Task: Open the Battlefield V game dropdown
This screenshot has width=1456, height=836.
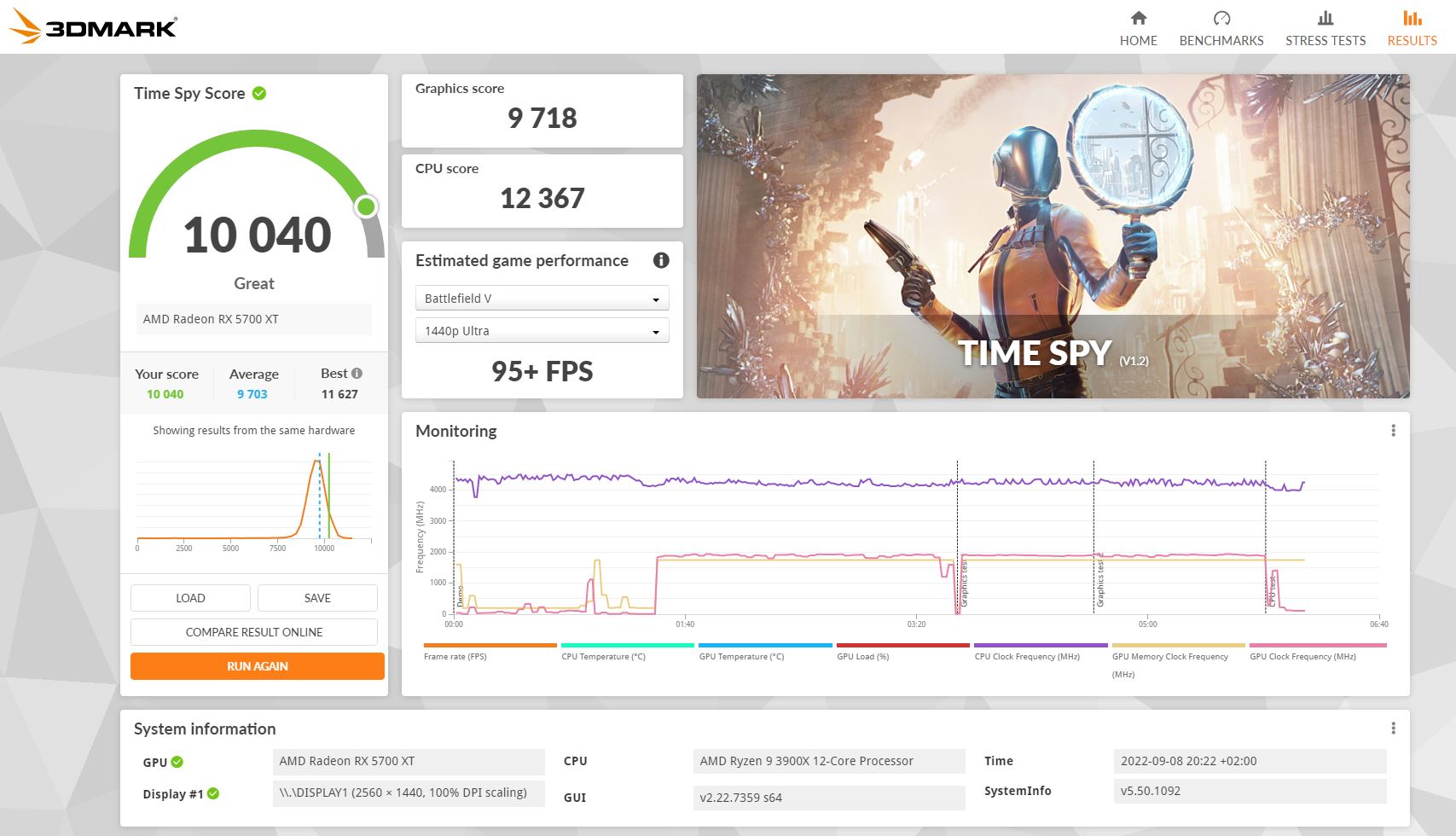Action: tap(542, 298)
